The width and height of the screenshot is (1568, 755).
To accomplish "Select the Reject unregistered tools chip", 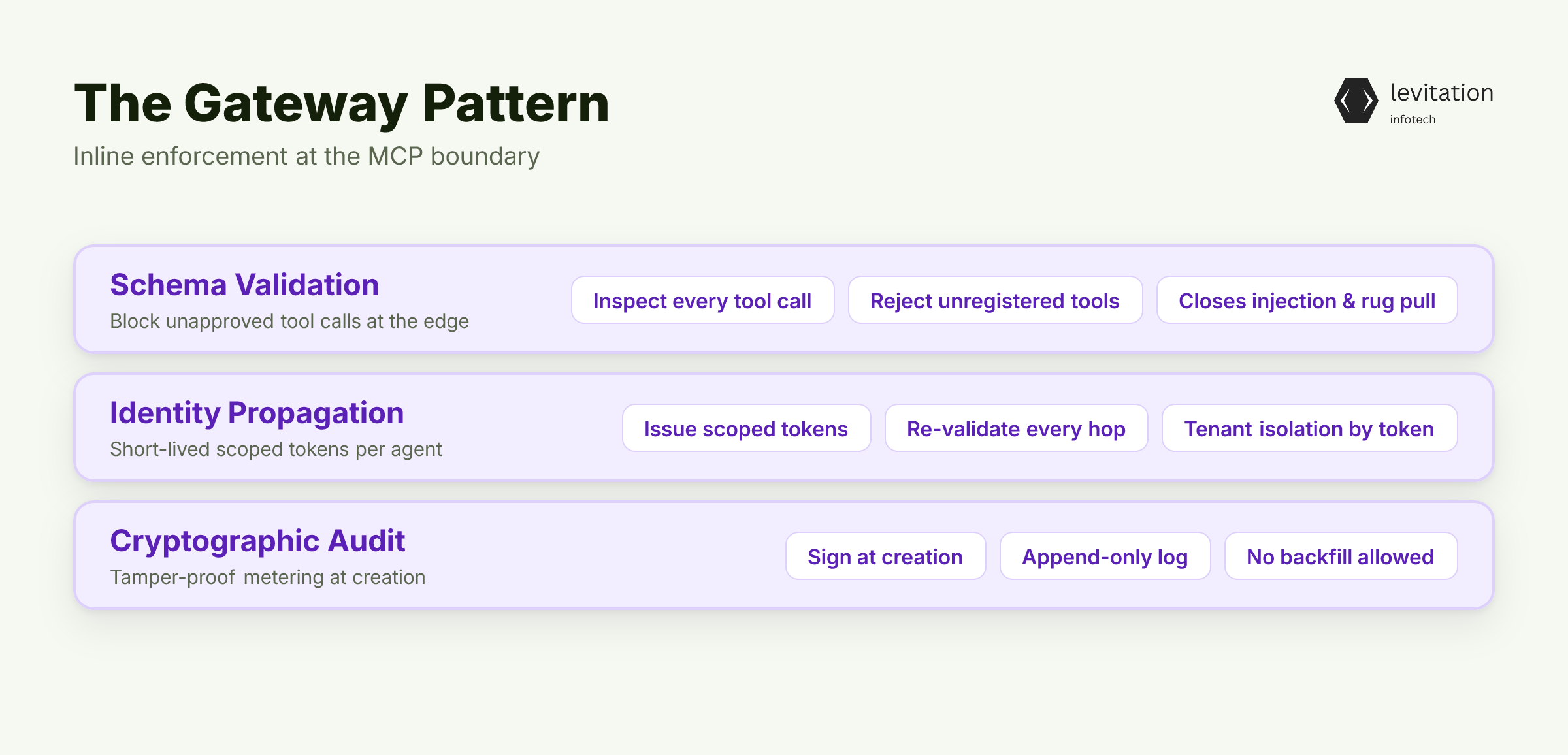I will click(x=995, y=300).
